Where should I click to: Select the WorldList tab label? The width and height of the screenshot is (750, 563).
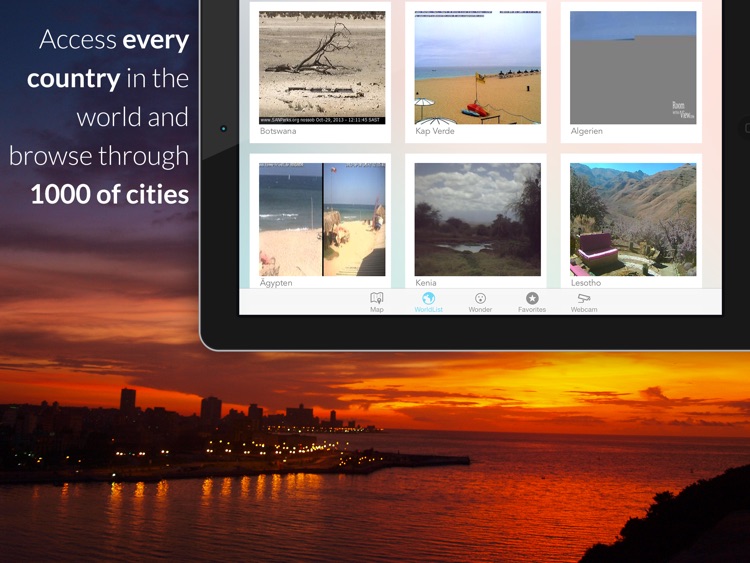coord(429,309)
